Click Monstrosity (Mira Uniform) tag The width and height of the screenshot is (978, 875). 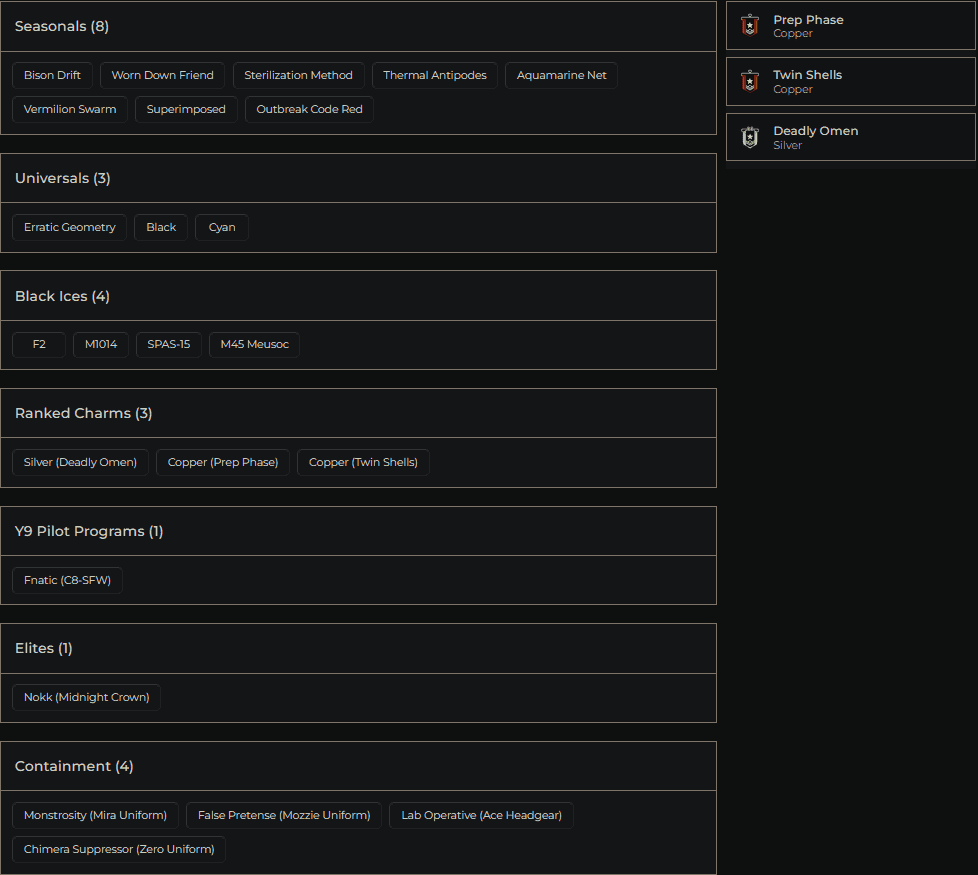[95, 815]
